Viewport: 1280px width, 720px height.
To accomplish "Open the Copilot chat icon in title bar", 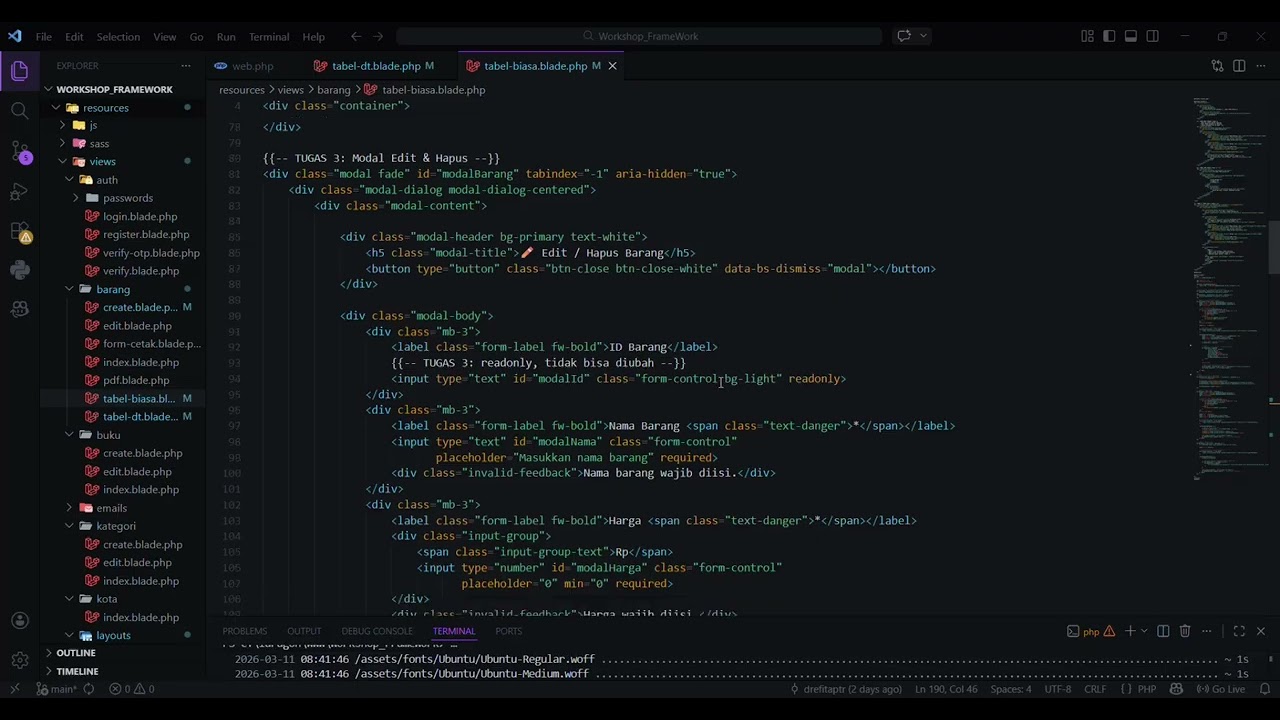I will pos(904,36).
